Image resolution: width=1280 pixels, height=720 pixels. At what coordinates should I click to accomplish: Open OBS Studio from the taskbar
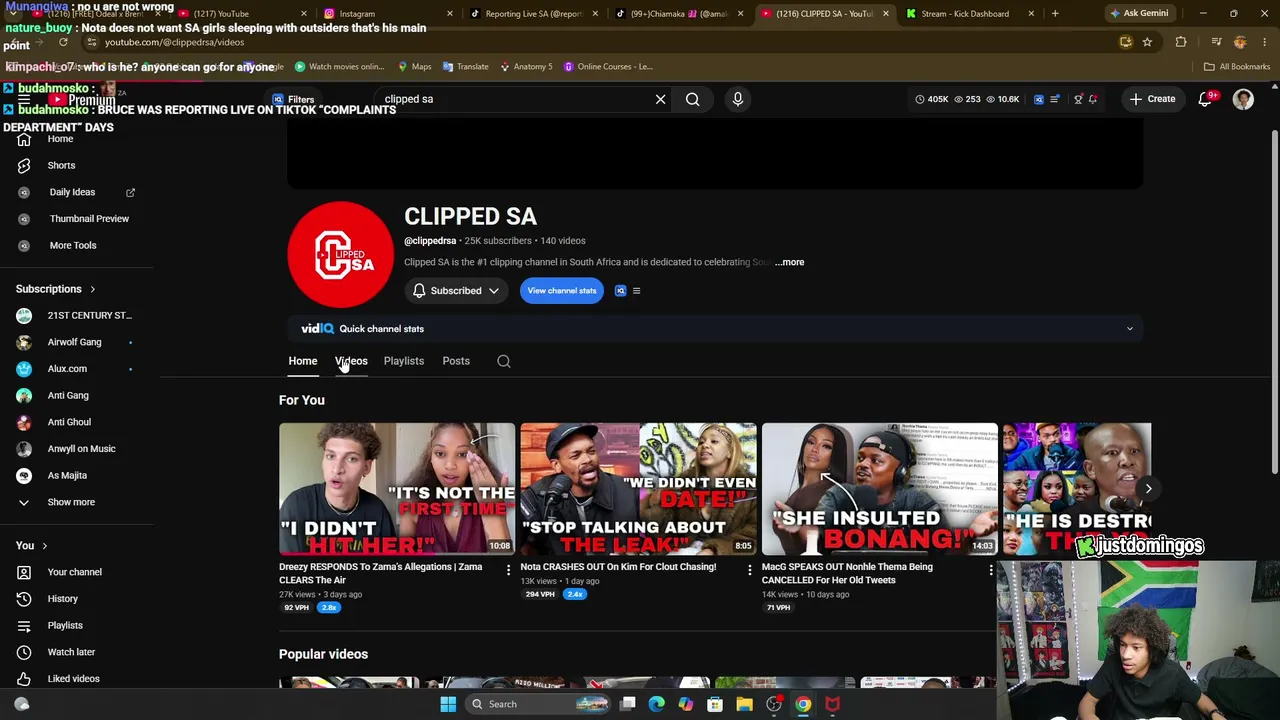coord(774,704)
